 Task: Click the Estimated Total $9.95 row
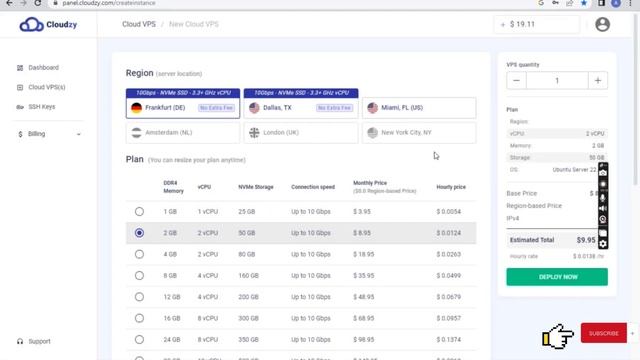(x=553, y=240)
